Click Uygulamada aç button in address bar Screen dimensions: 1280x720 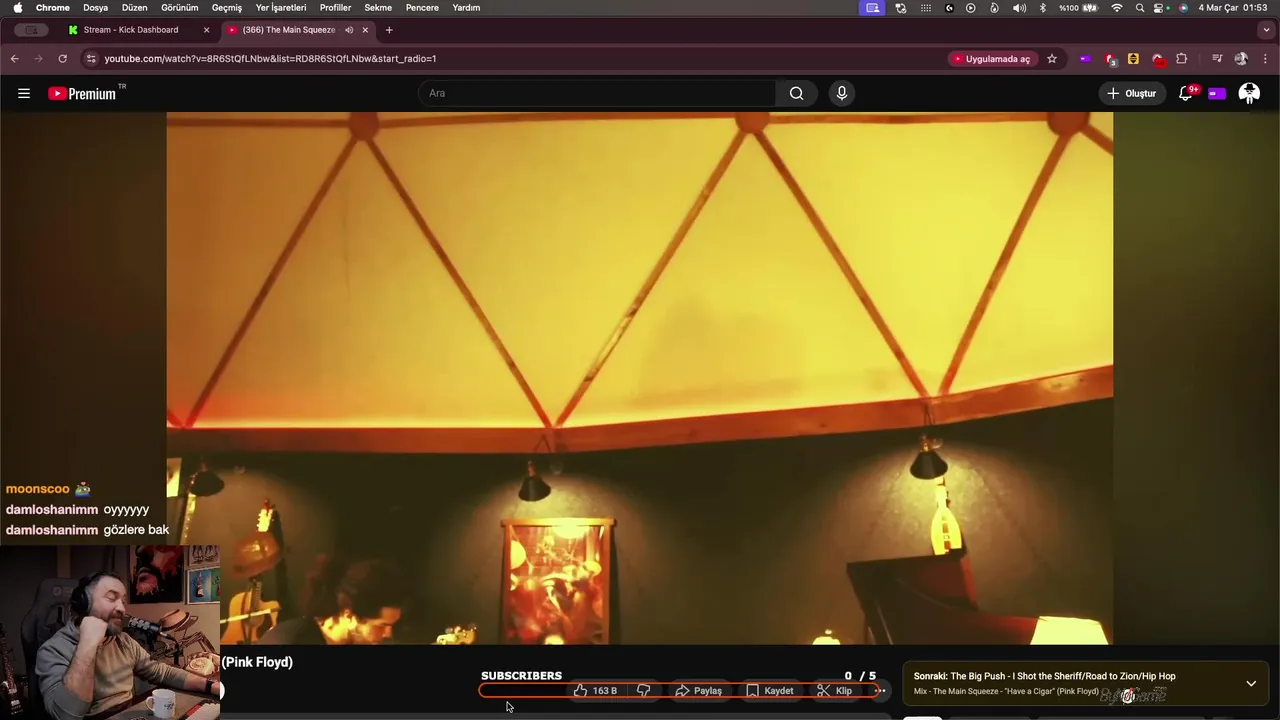click(x=991, y=59)
